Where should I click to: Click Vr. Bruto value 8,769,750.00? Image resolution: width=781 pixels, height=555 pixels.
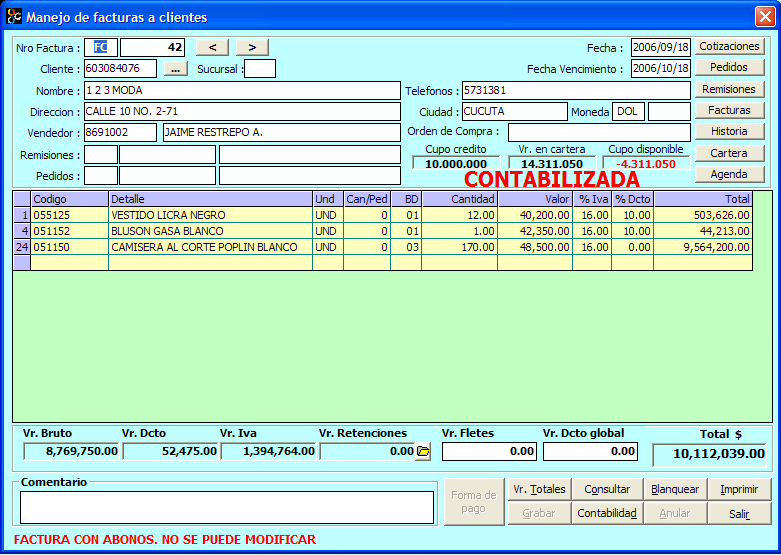[71, 451]
